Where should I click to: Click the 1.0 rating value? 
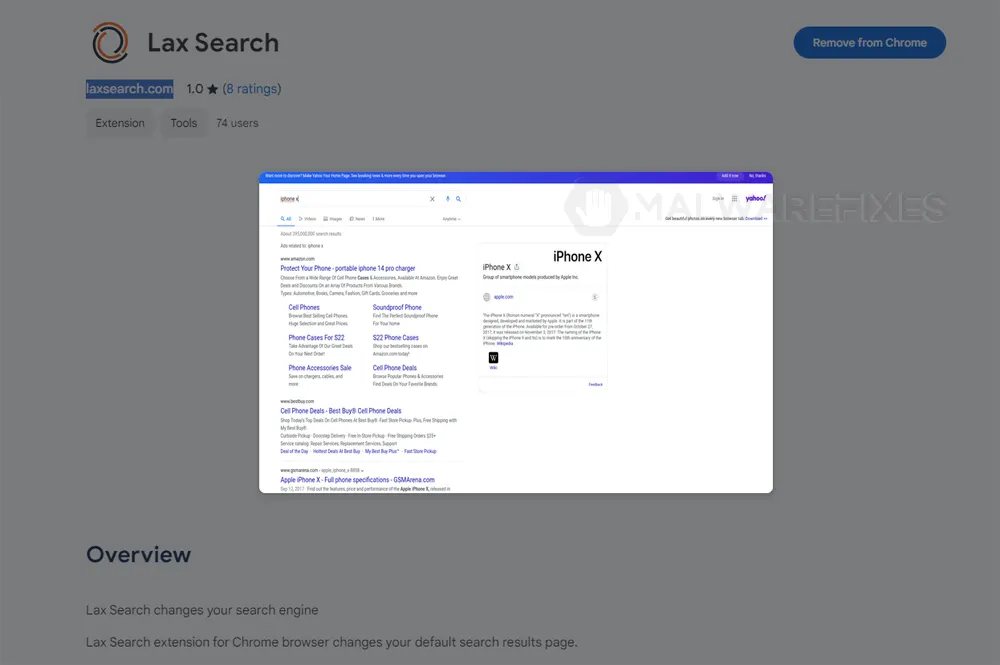click(x=195, y=89)
